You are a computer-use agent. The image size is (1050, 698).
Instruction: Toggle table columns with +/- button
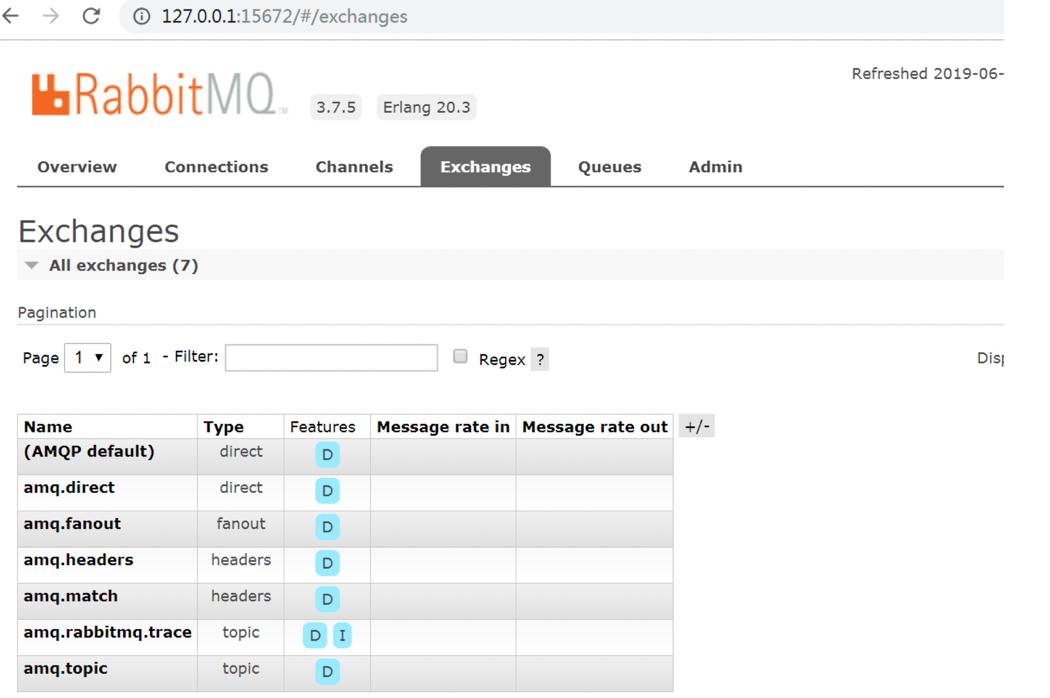point(697,427)
